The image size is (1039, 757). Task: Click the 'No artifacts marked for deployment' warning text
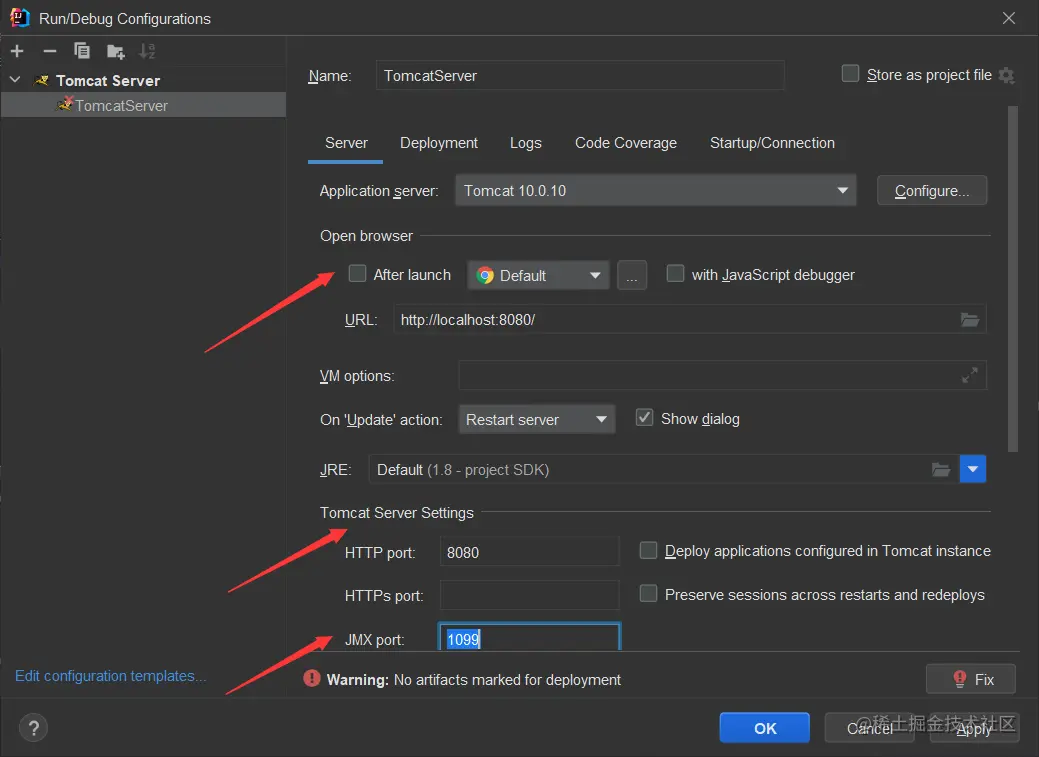507,679
